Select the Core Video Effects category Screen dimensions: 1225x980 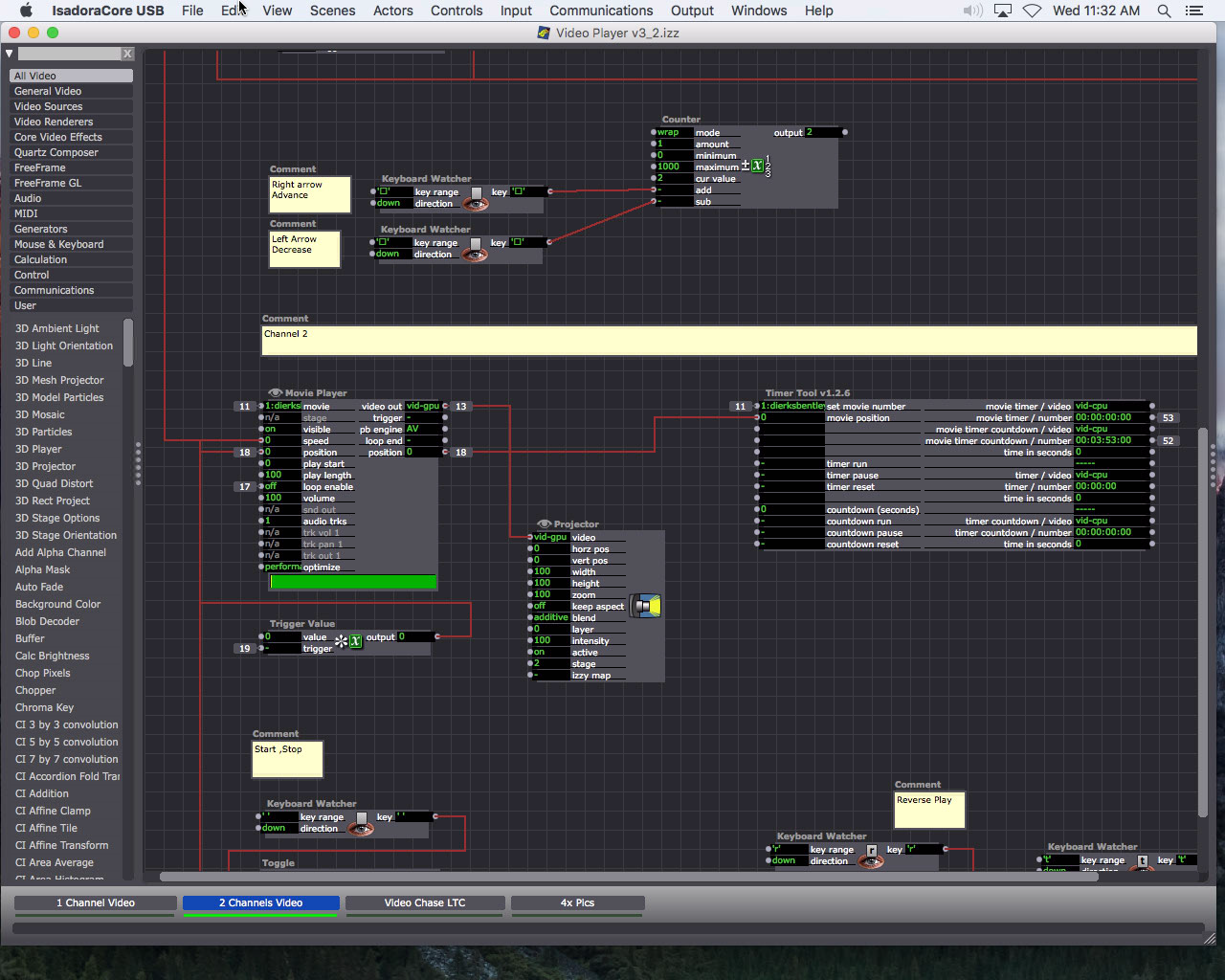[x=72, y=137]
